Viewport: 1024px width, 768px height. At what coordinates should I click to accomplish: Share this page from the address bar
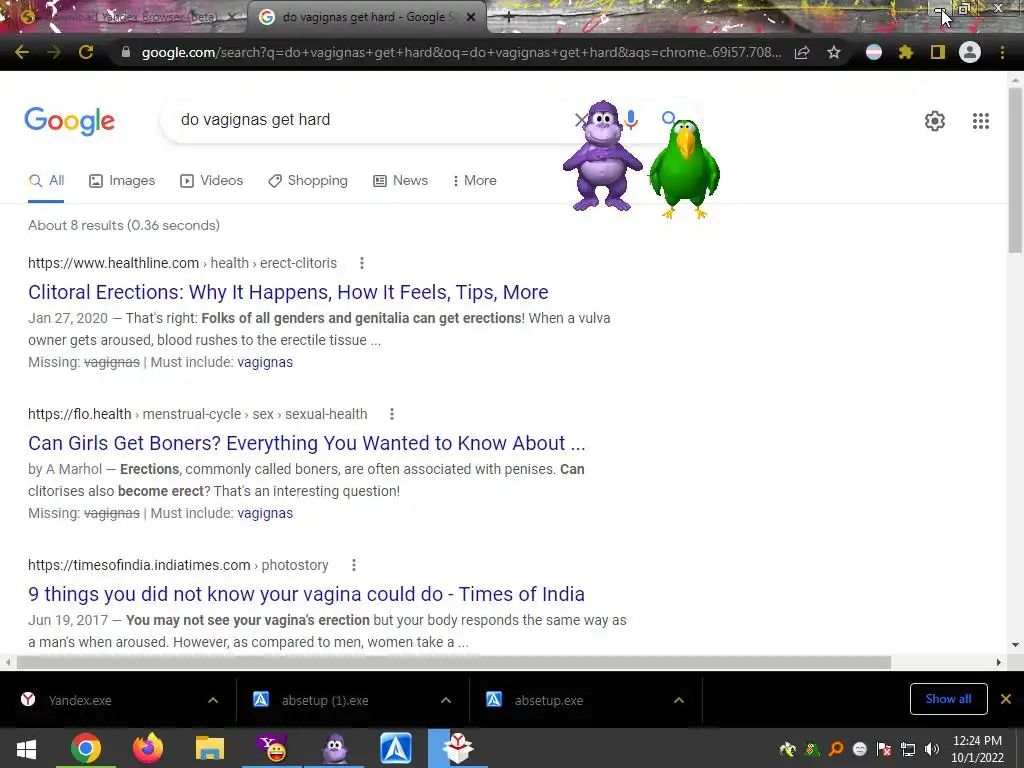[x=802, y=52]
